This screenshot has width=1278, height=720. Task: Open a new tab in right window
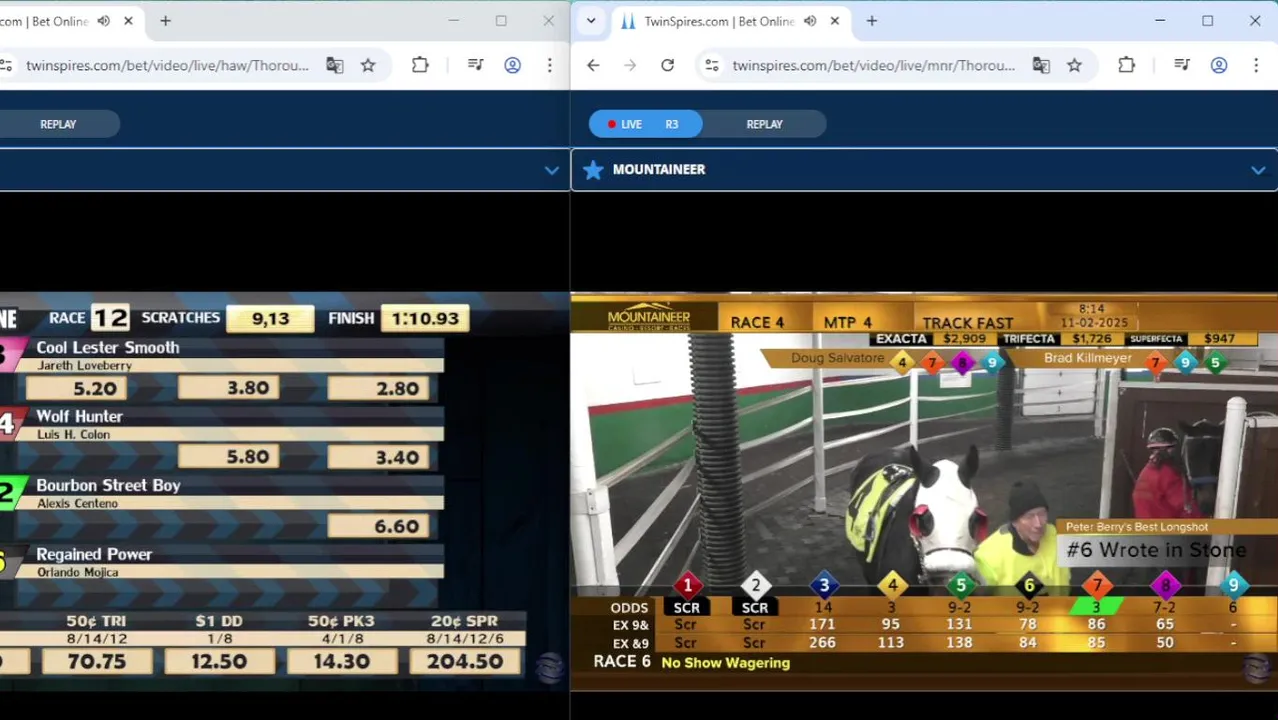(871, 21)
